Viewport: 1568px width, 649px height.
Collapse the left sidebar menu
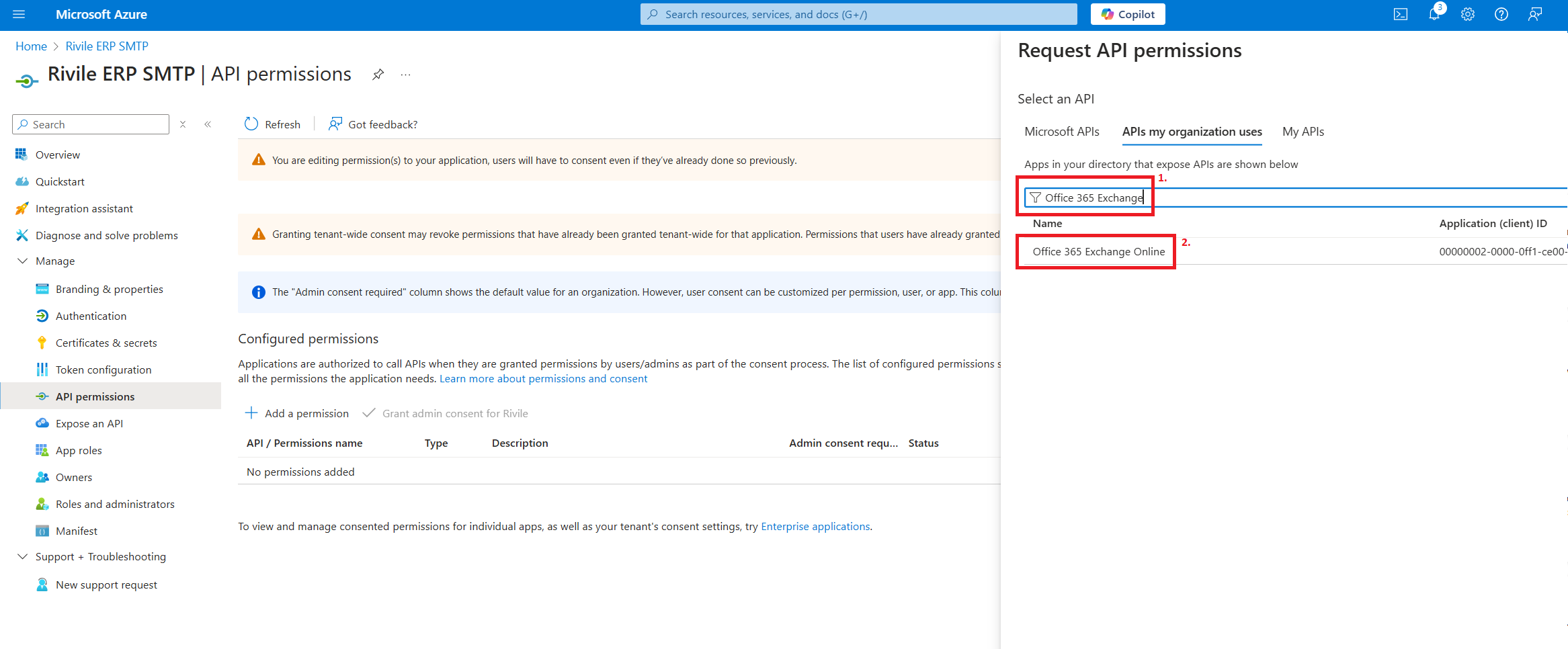[208, 124]
